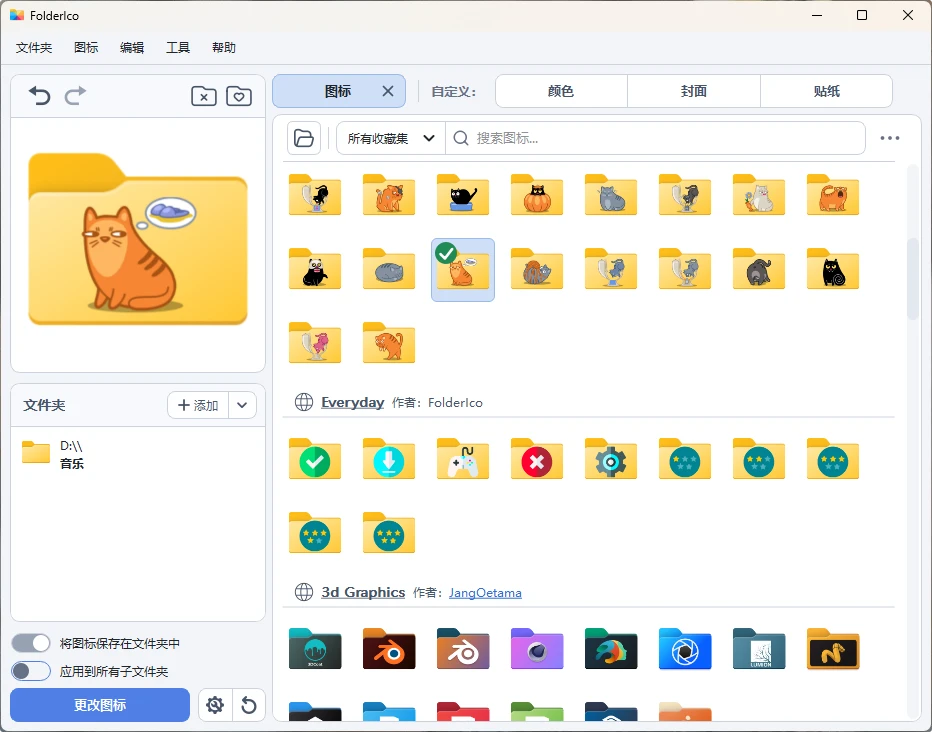932x732 pixels.
Task: Click the 搜索图标 search field
Action: pyautogui.click(x=655, y=138)
